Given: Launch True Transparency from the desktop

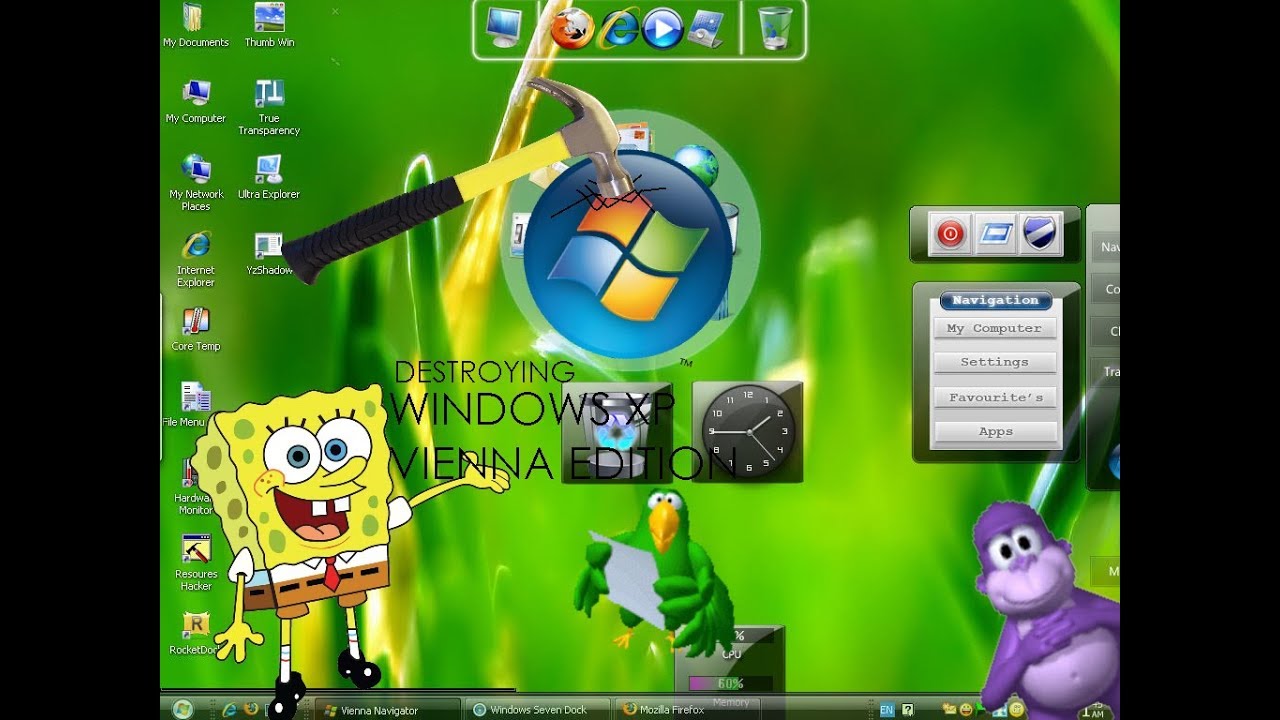Looking at the screenshot, I should pyautogui.click(x=269, y=107).
